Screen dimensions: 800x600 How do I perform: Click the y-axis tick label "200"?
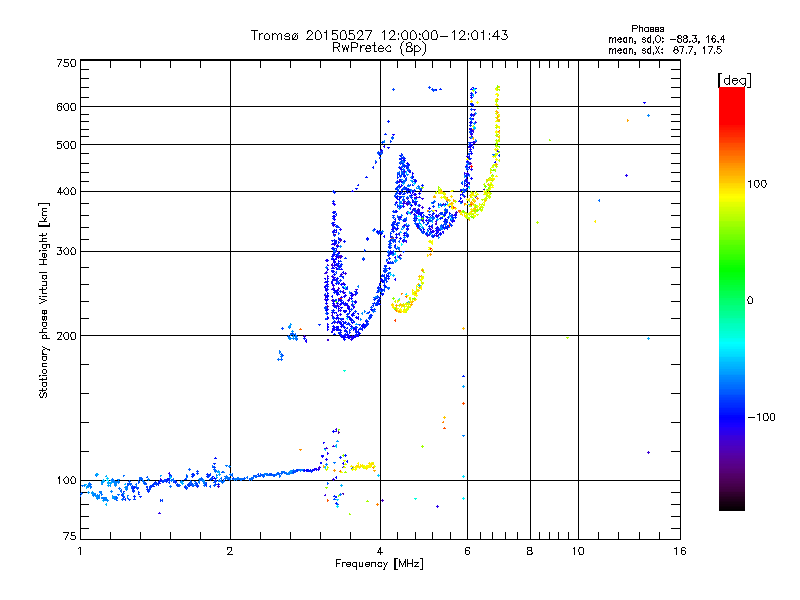coord(67,336)
